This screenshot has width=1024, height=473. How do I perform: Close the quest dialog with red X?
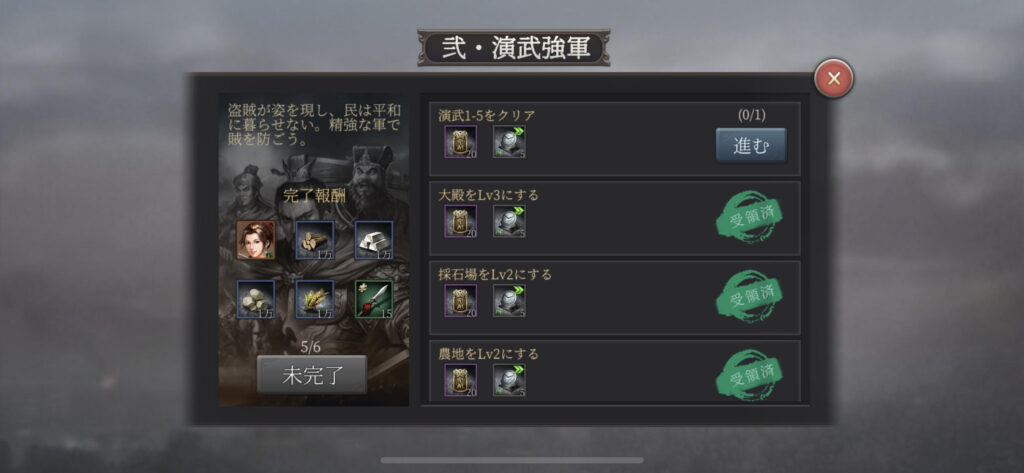tap(833, 78)
